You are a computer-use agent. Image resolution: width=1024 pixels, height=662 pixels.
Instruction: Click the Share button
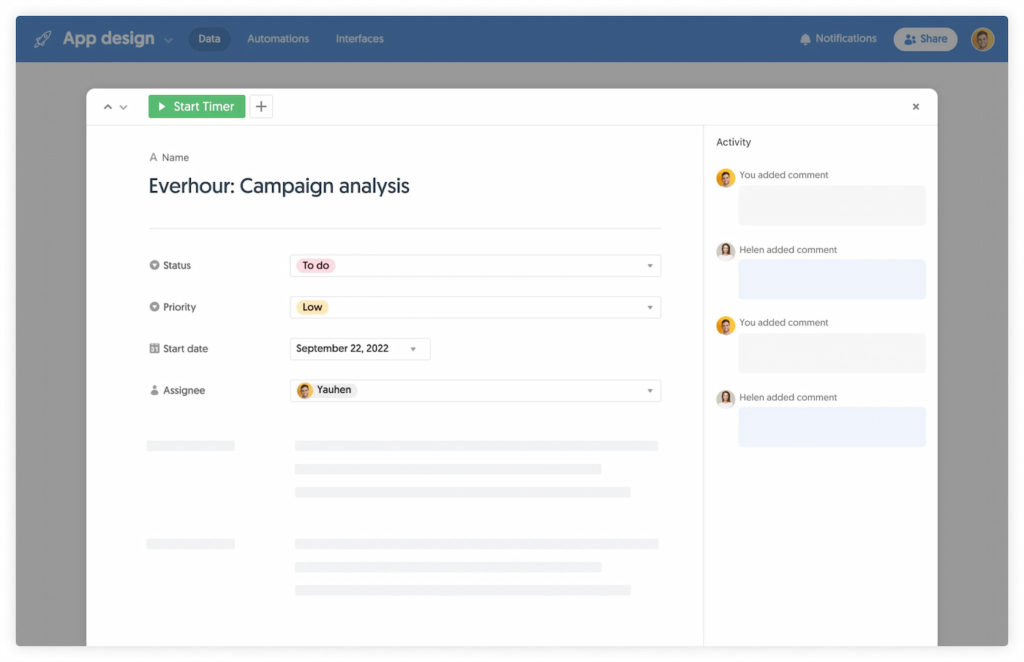click(x=924, y=39)
